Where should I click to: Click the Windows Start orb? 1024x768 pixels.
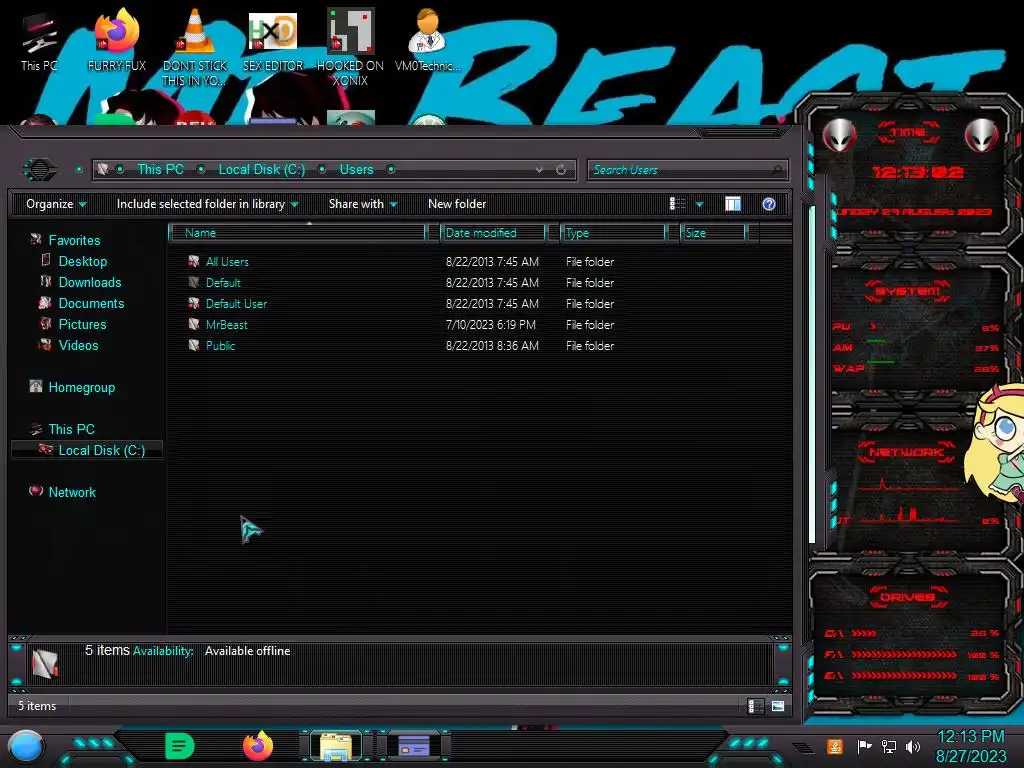point(26,747)
